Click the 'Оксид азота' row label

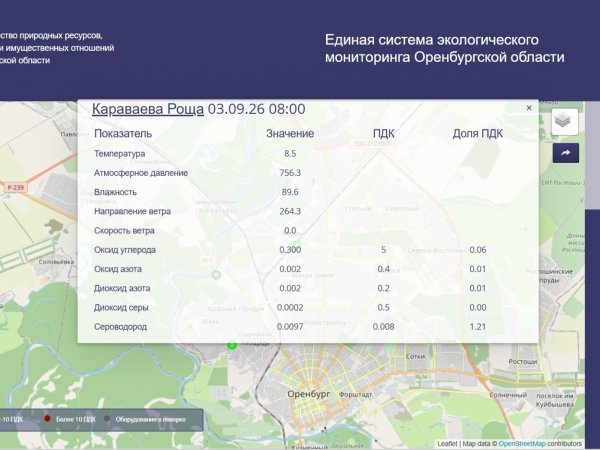(x=118, y=269)
